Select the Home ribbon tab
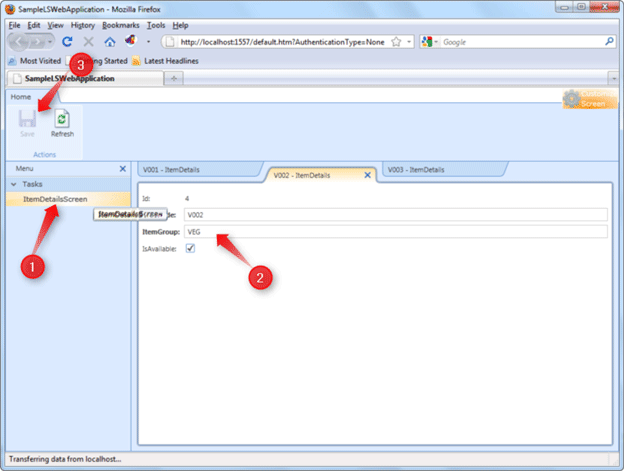The image size is (624, 471). [21, 97]
